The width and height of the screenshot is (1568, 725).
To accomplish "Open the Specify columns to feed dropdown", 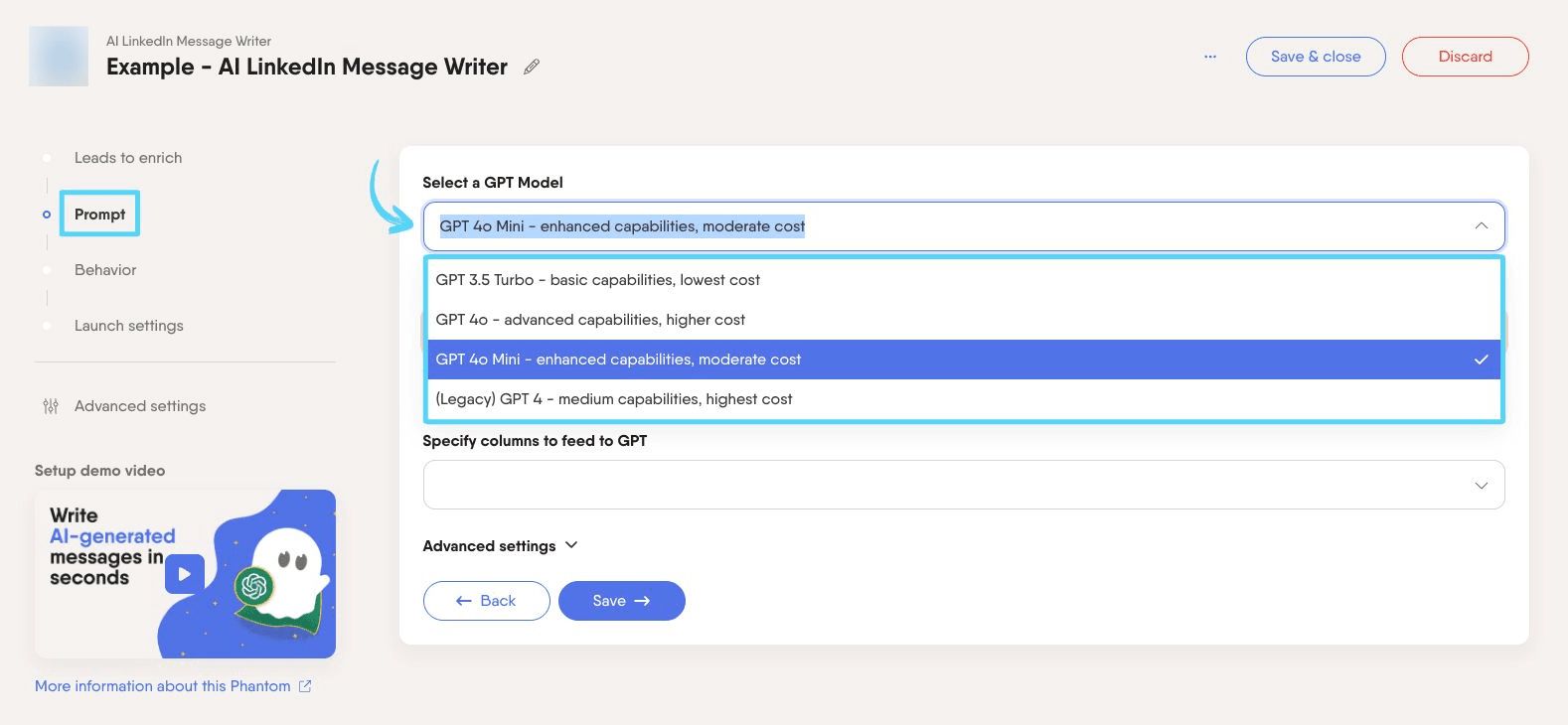I will (964, 485).
